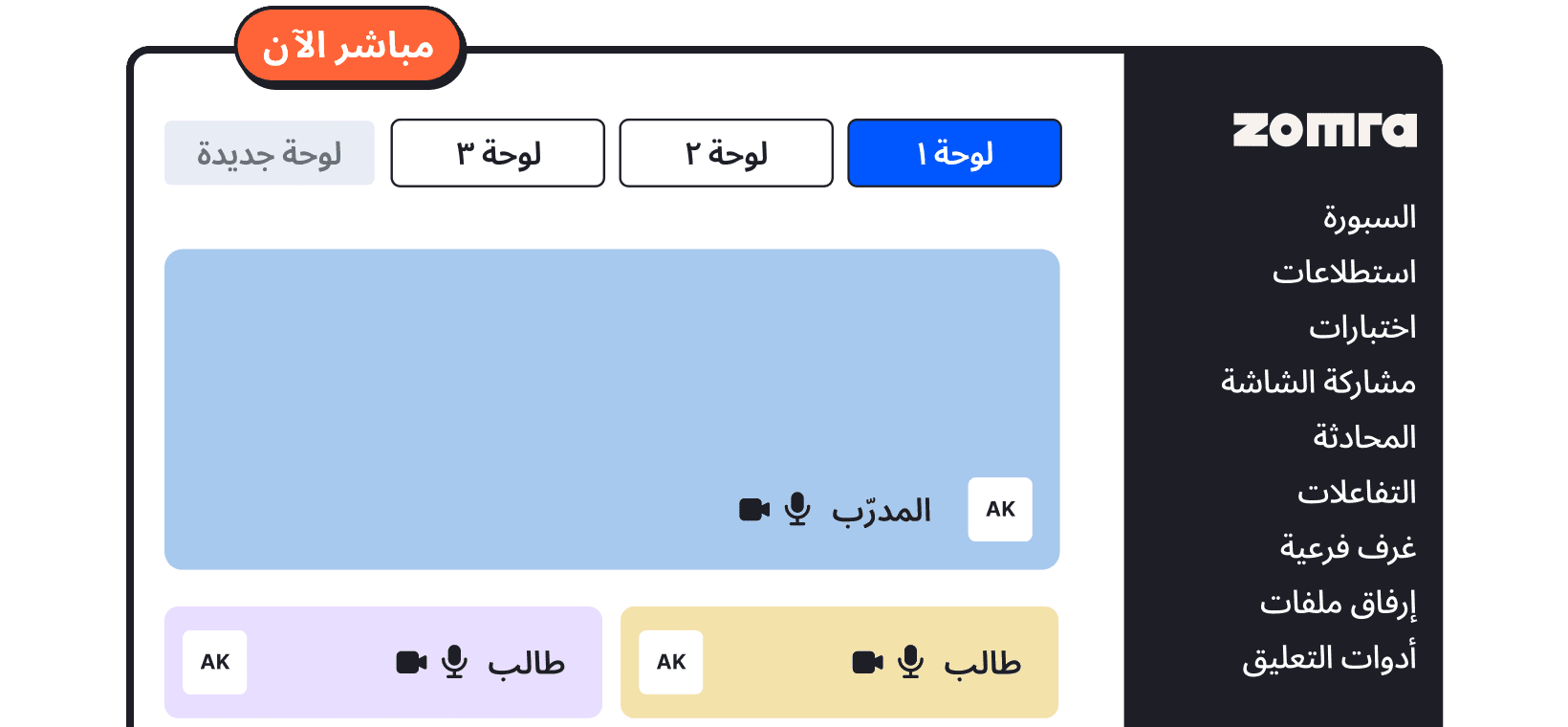
Task: Toggle the trainer's camera icon
Action: pos(754,510)
